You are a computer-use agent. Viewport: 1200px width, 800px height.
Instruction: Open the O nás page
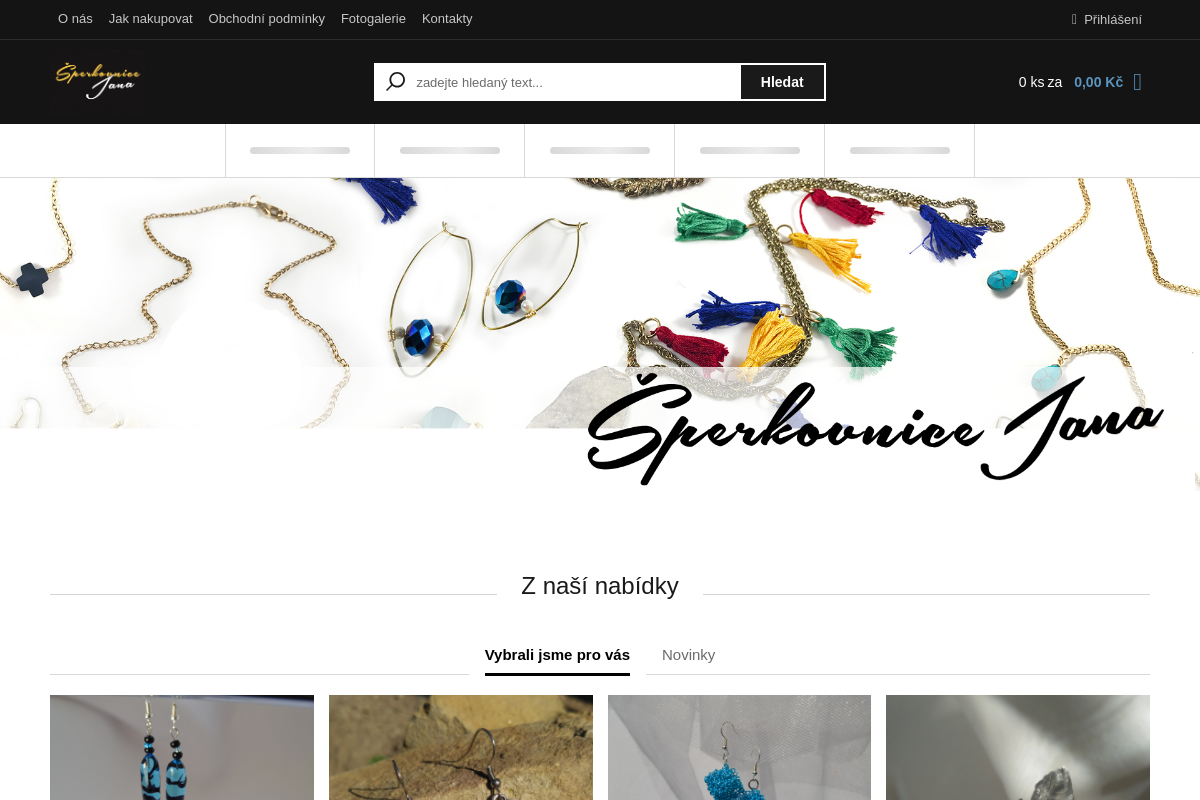click(x=75, y=19)
